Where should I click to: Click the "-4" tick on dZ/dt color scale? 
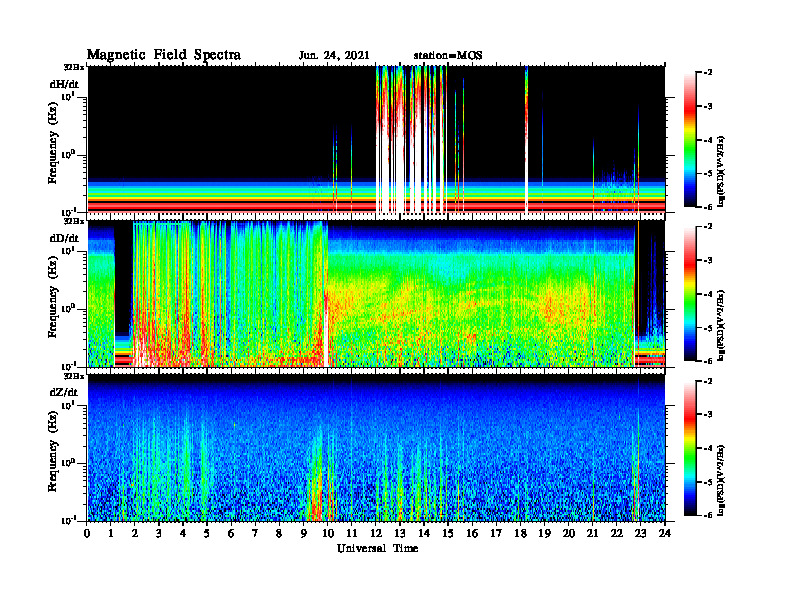pyautogui.click(x=708, y=448)
